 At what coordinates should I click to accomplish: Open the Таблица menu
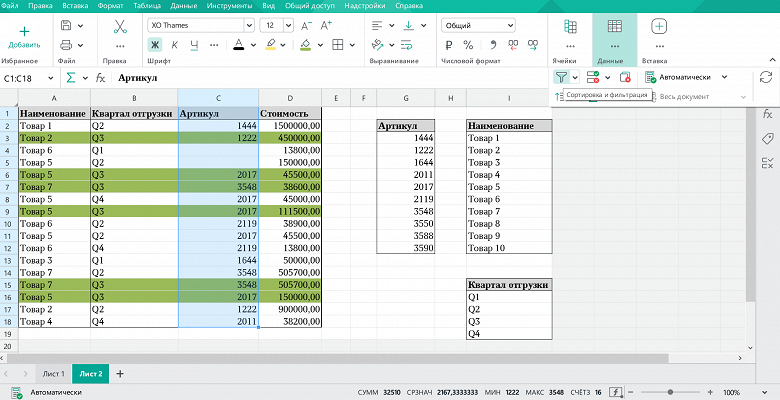click(x=147, y=6)
